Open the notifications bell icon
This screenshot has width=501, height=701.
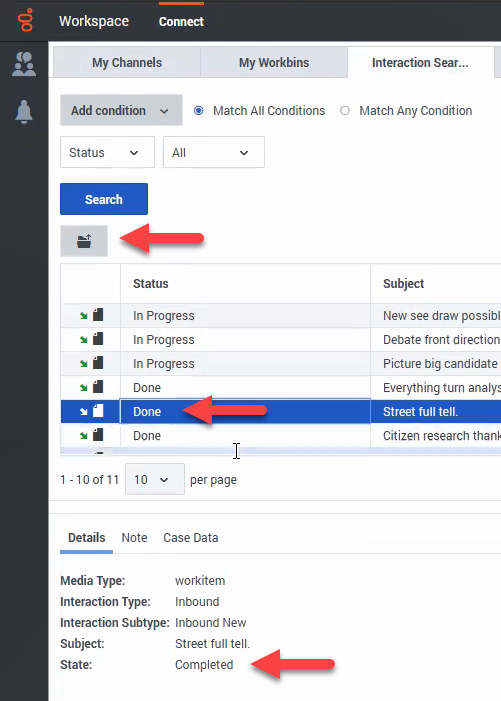point(24,111)
